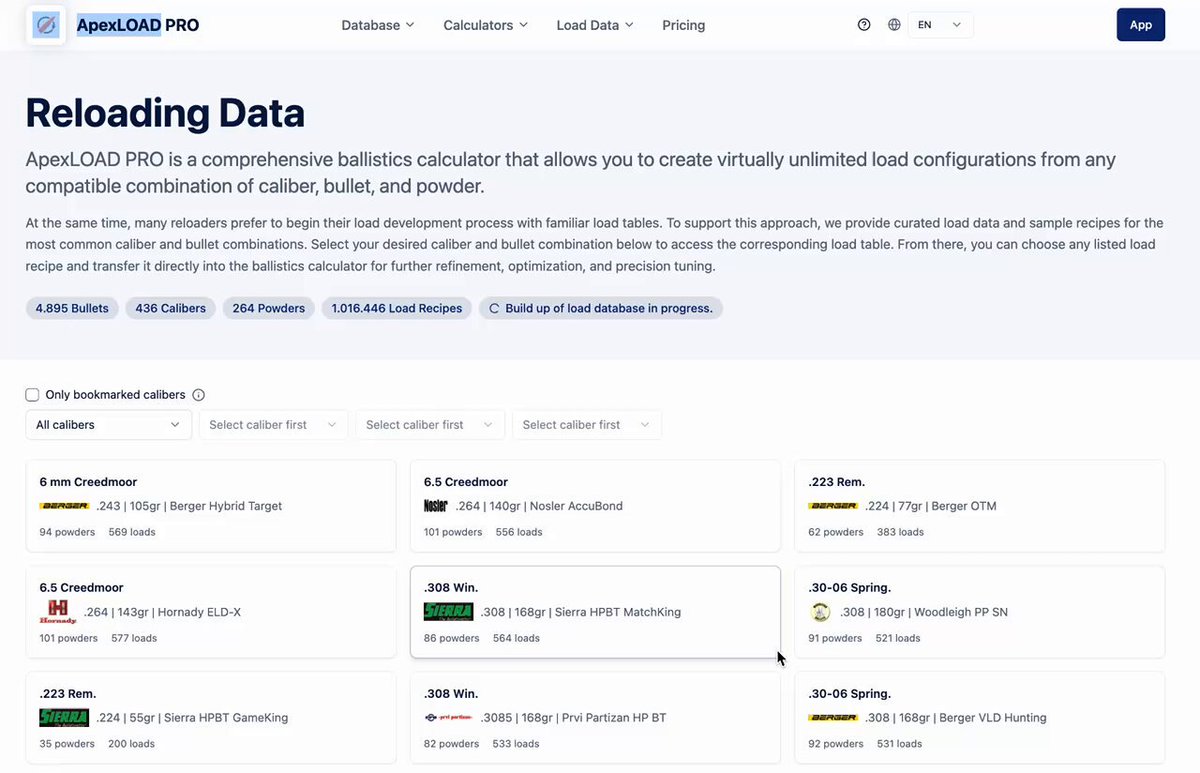Open the help question mark icon

pos(864,25)
